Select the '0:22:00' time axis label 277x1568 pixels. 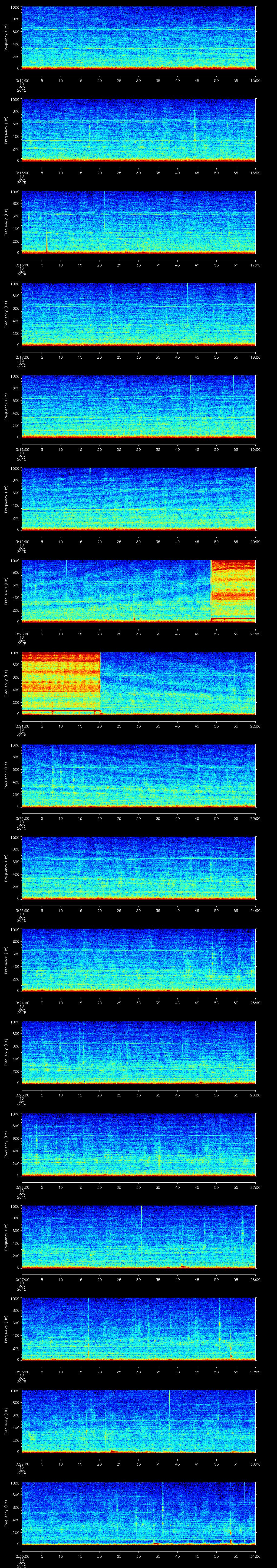[22, 818]
